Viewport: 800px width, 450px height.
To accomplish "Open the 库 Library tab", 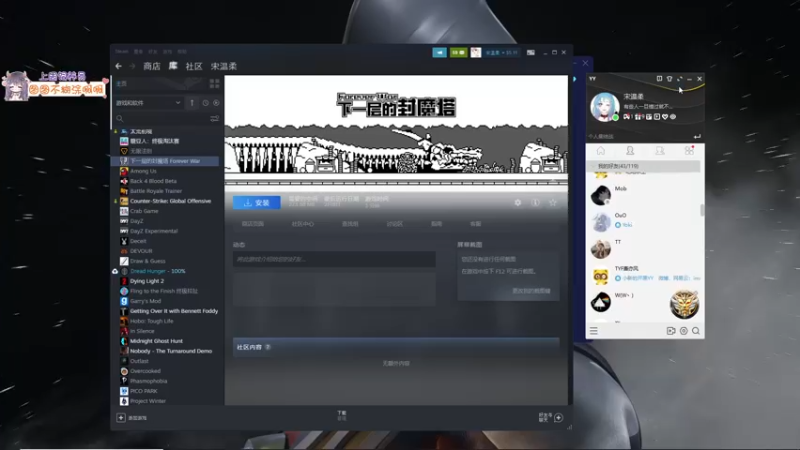I will coord(173,66).
